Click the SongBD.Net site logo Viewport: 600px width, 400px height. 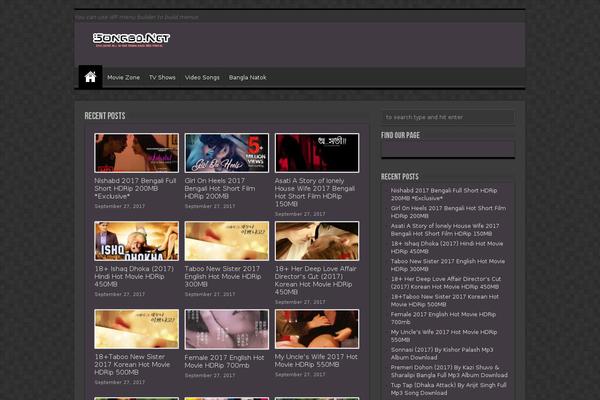tap(131, 39)
